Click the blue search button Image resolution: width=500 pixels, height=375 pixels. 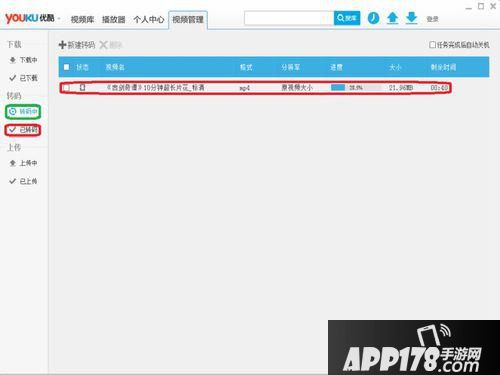pos(347,18)
